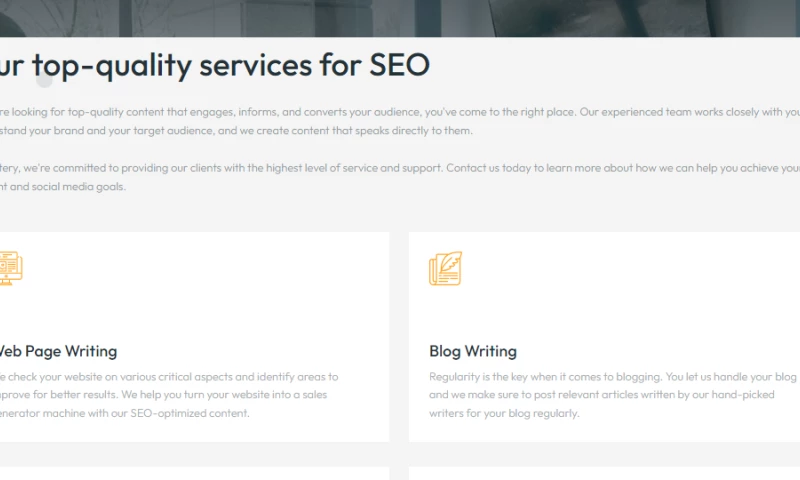The width and height of the screenshot is (800, 480).
Task: Click 'post relevant articles written by' text line
Action: coord(560,395)
